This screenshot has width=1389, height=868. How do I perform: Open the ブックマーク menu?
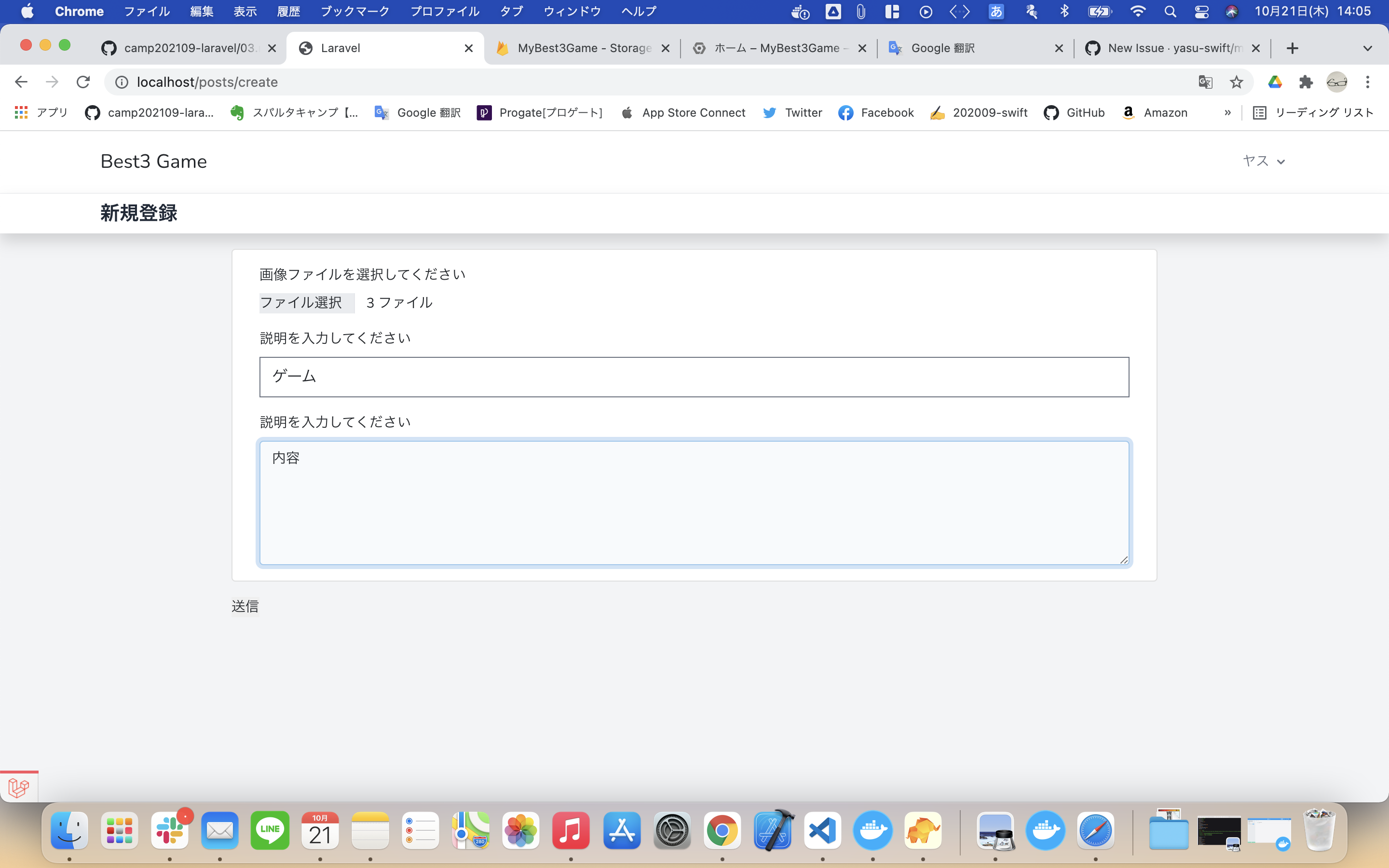tap(354, 12)
